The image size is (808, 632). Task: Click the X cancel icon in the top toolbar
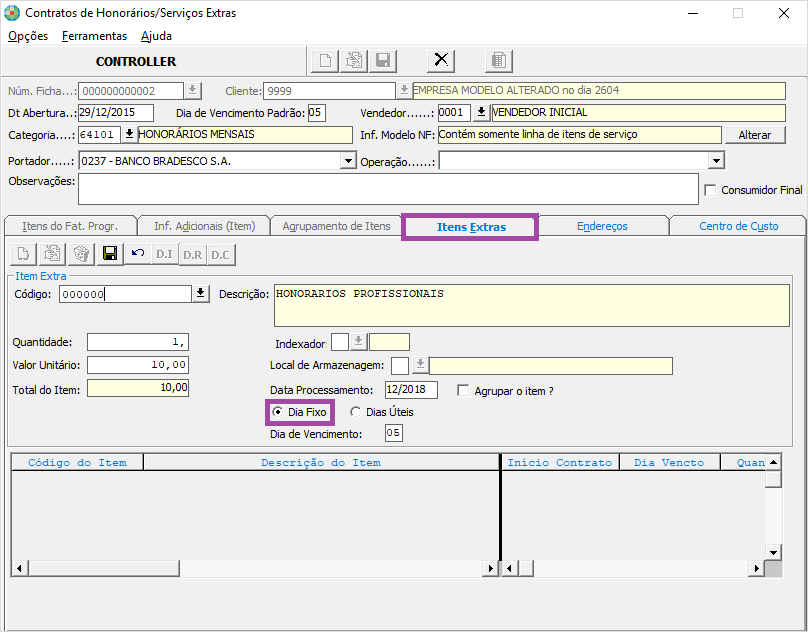(441, 61)
